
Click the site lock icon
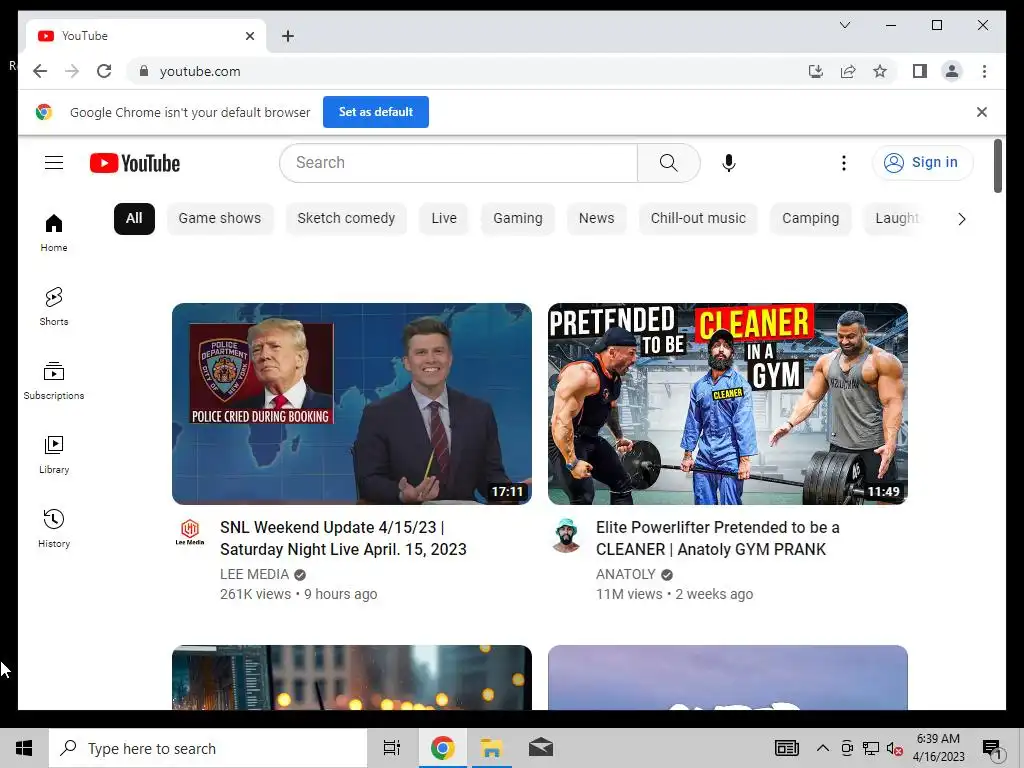tap(144, 71)
